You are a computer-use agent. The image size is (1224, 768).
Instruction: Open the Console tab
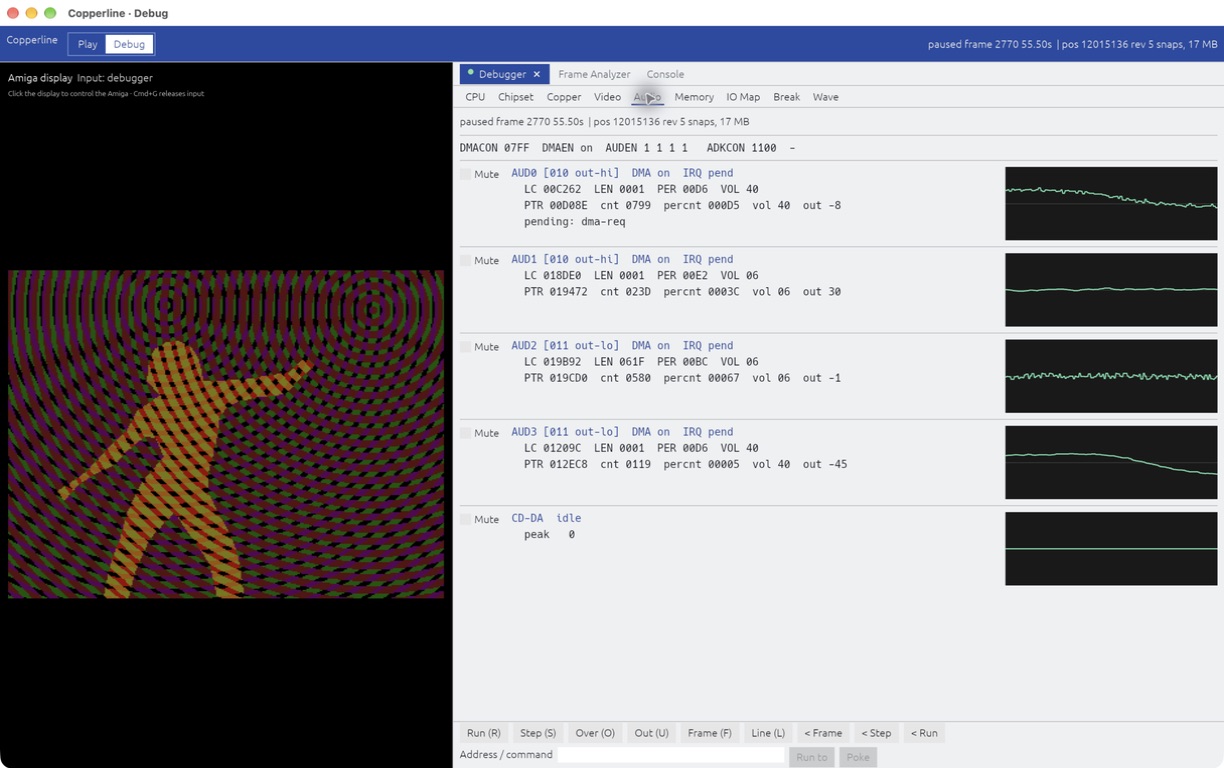(x=665, y=74)
